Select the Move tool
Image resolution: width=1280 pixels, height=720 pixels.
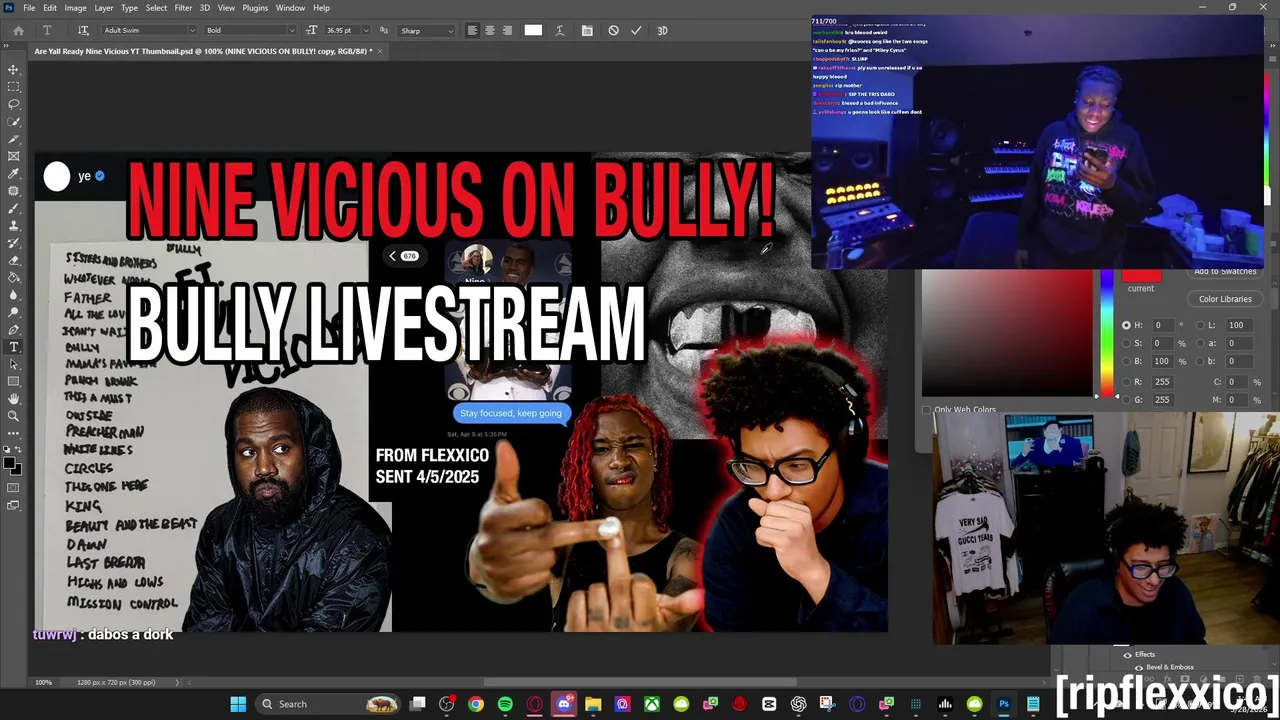tap(14, 69)
